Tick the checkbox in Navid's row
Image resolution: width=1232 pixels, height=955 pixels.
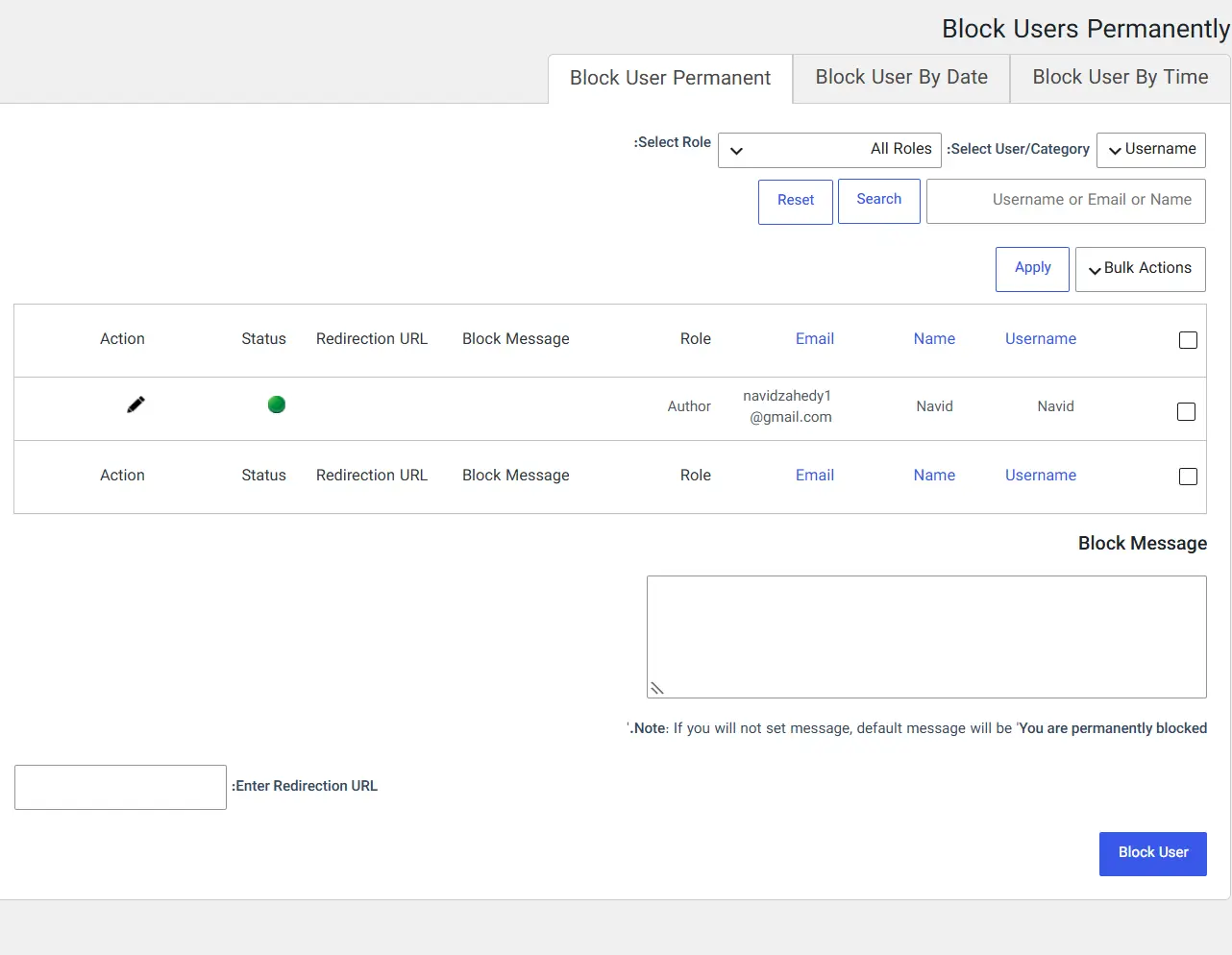[1187, 411]
